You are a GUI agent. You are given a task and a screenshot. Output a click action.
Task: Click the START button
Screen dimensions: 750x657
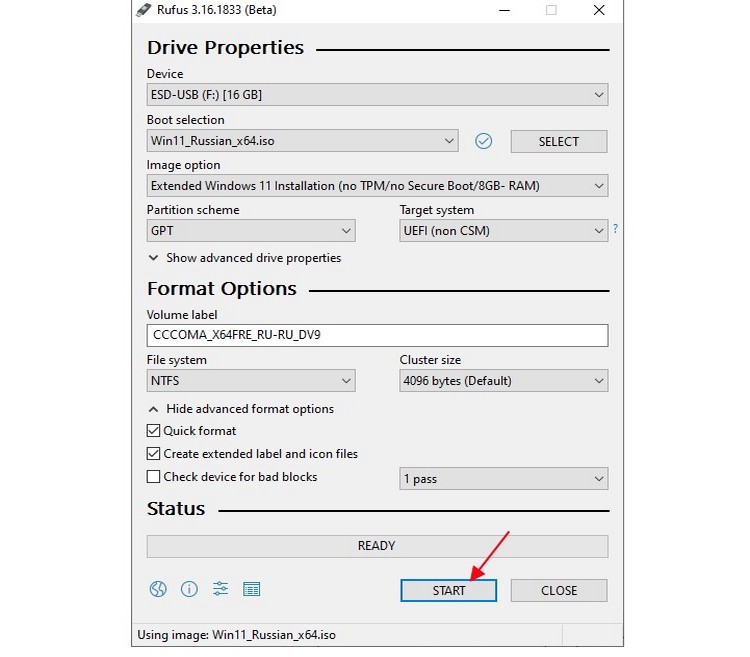(448, 591)
